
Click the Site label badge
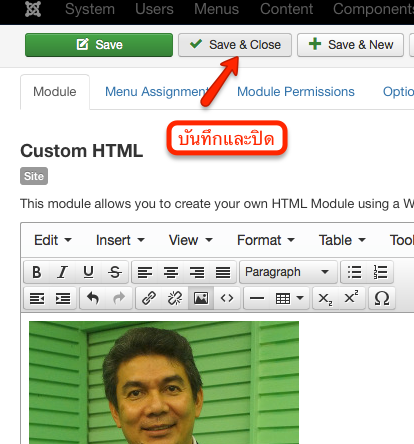pyautogui.click(x=34, y=176)
